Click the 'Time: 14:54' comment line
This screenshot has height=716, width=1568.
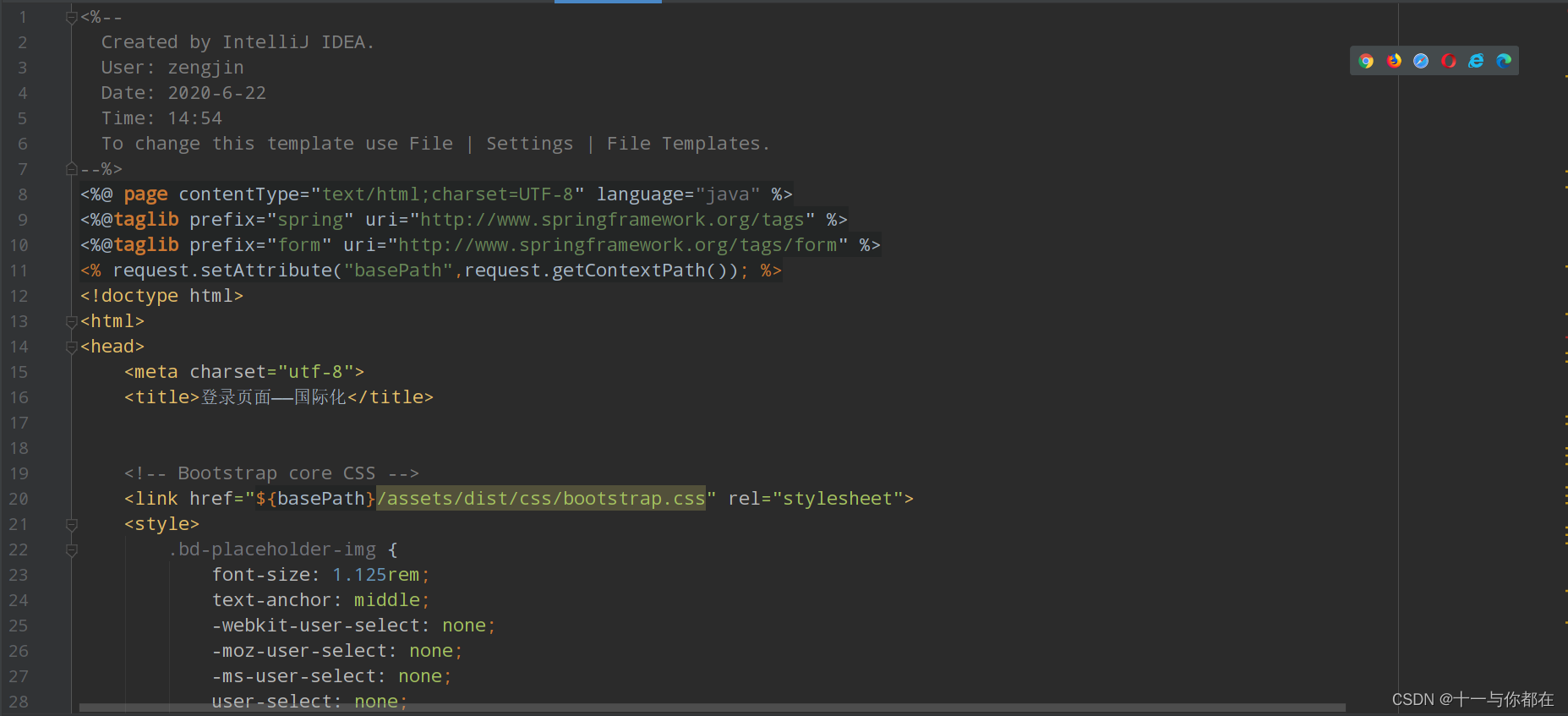coord(161,118)
